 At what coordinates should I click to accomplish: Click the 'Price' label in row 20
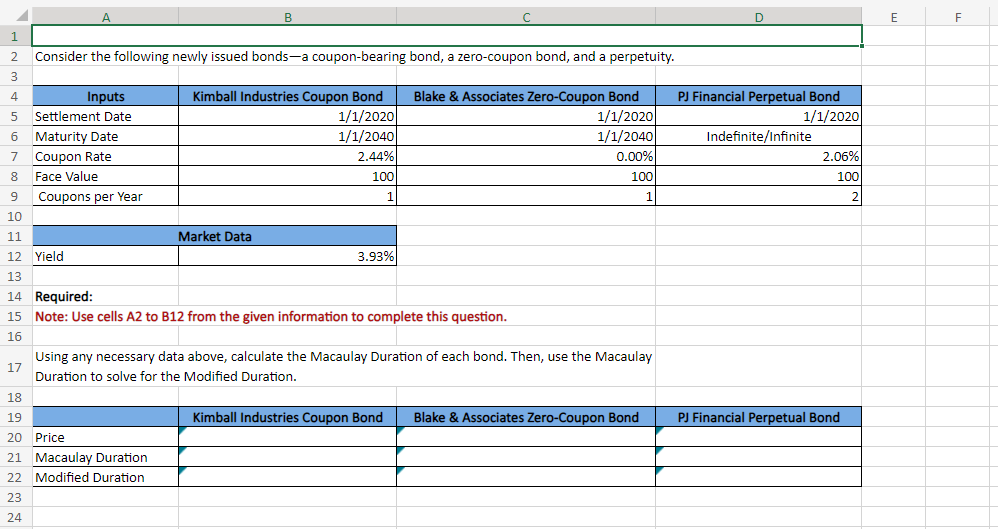106,437
